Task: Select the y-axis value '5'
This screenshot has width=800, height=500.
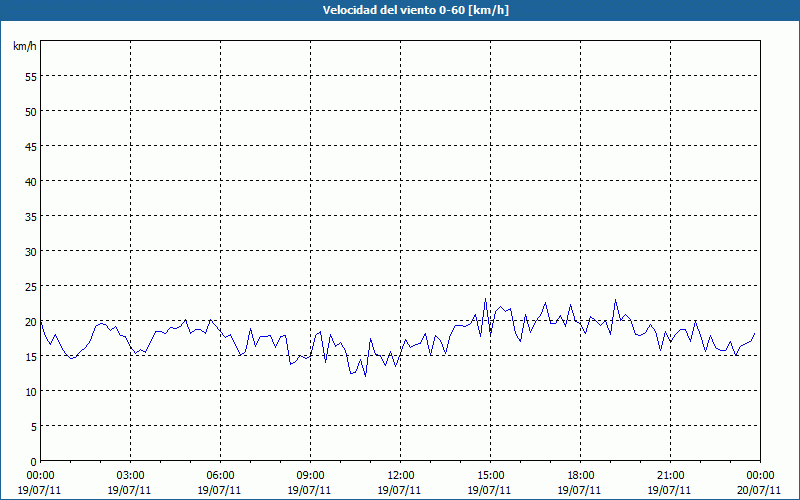Action: pos(33,427)
